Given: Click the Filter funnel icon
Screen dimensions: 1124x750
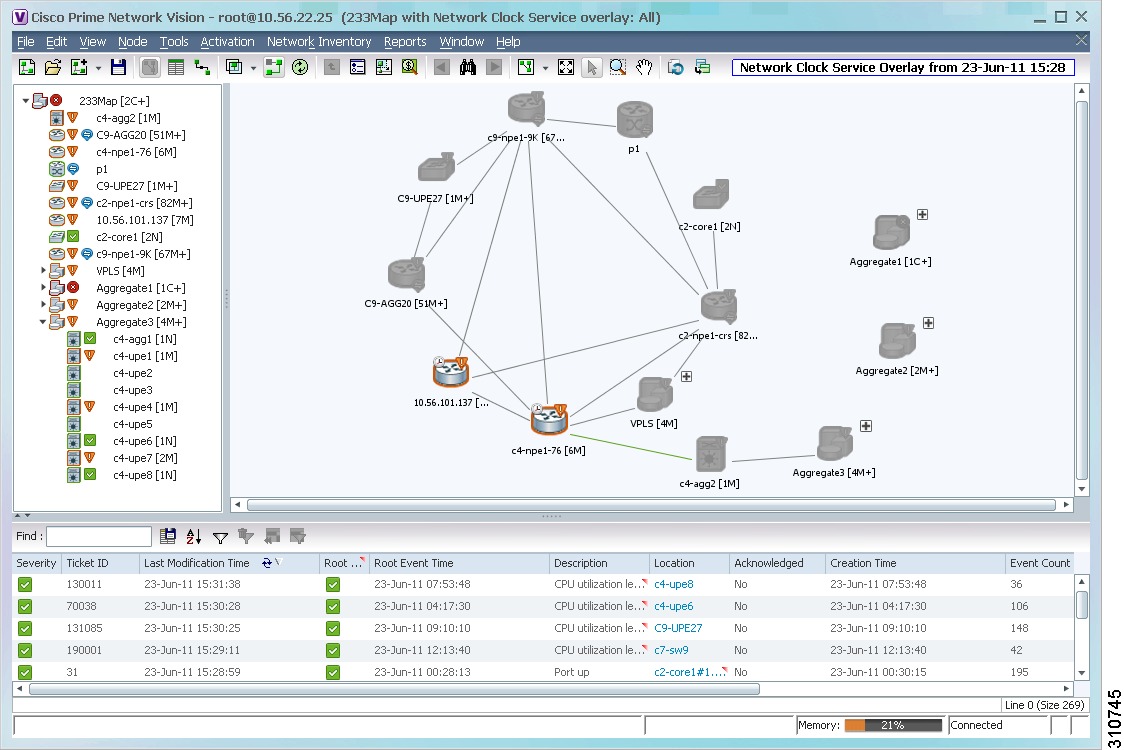Looking at the screenshot, I should click(220, 536).
